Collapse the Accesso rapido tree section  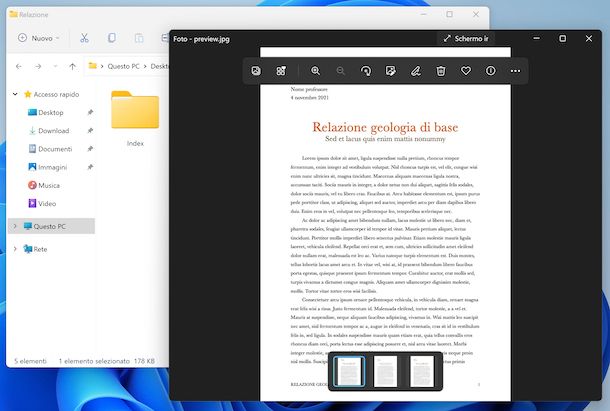(15, 94)
